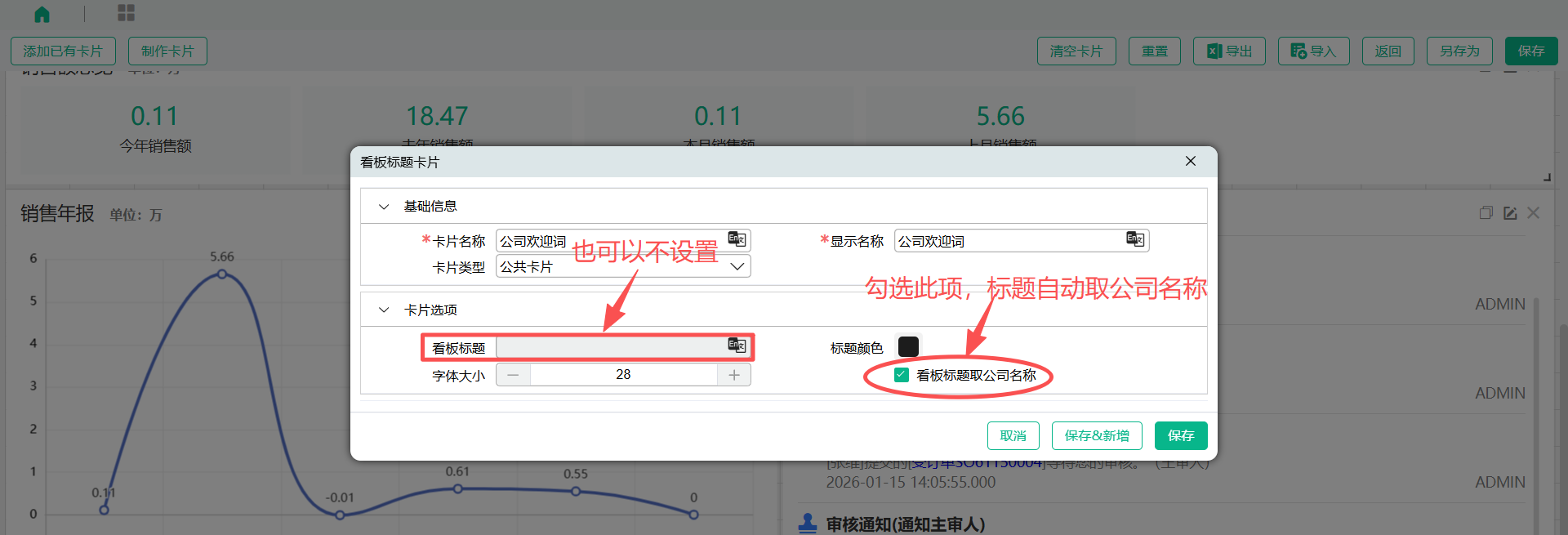This screenshot has height=535, width=1568.
Task: Click 取消 to cancel the dialog
Action: pyautogui.click(x=1013, y=435)
